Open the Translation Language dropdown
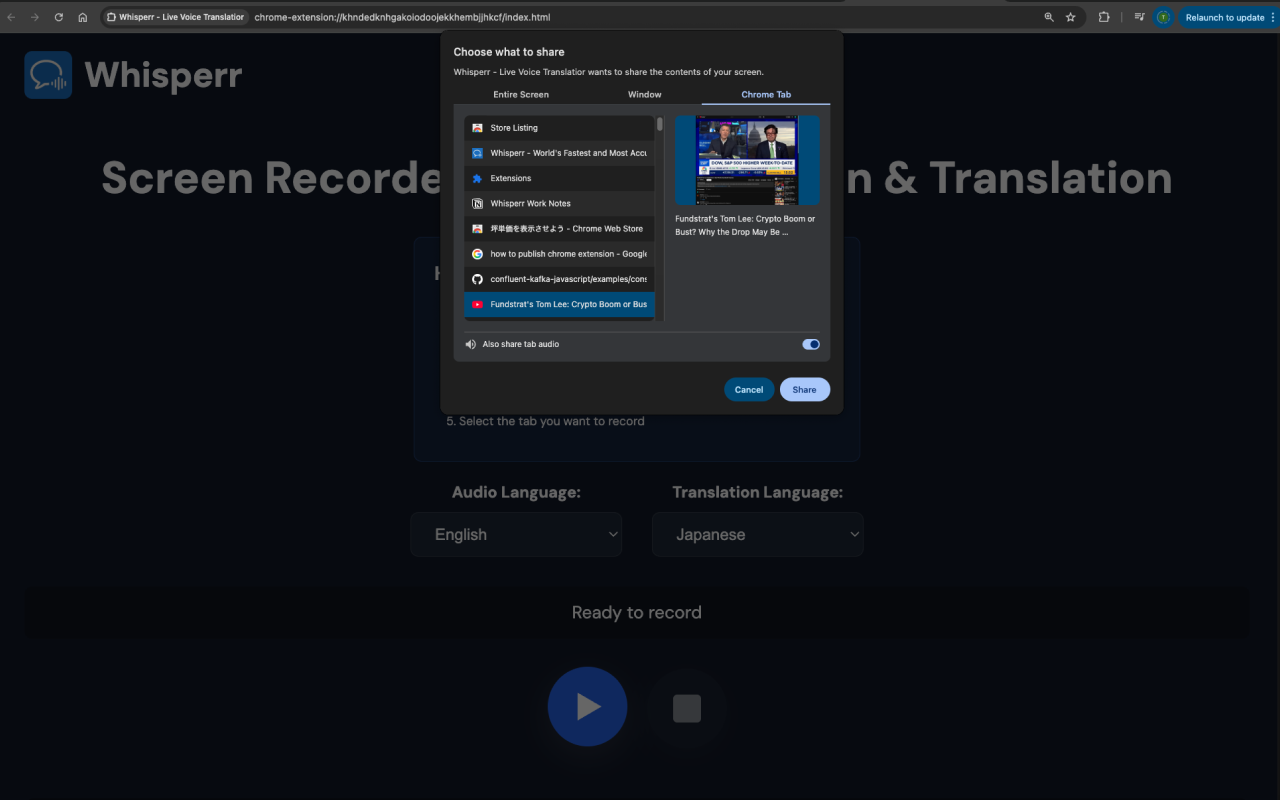Image resolution: width=1280 pixels, height=800 pixels. coord(758,535)
